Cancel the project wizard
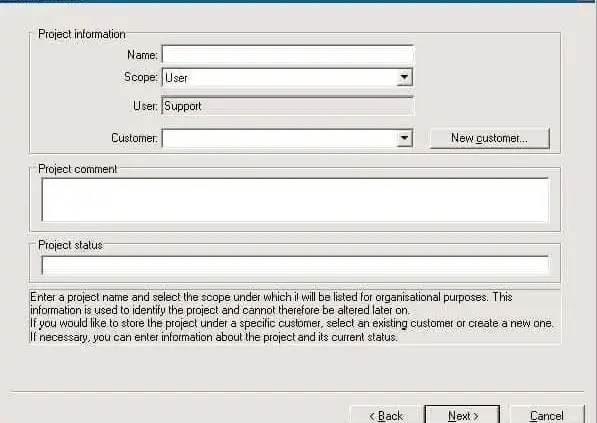The height and width of the screenshot is (423, 597). (x=546, y=415)
